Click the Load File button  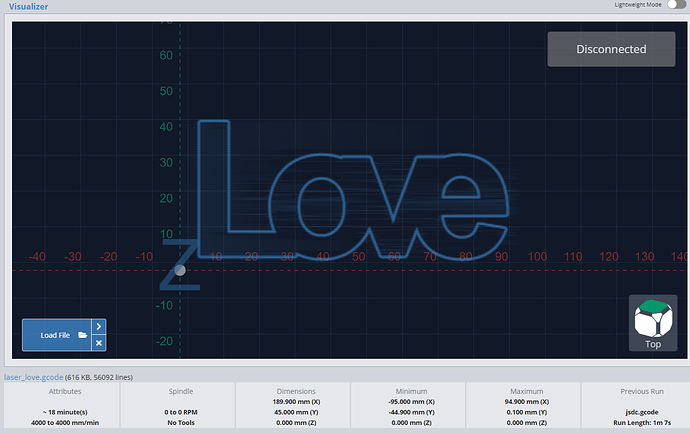[57, 335]
